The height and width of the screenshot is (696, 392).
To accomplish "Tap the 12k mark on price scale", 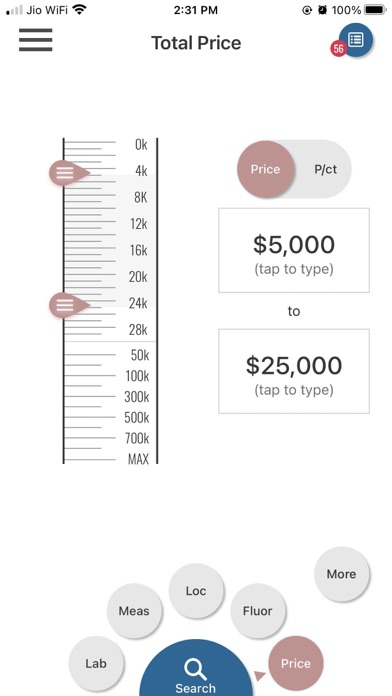I will pyautogui.click(x=139, y=224).
